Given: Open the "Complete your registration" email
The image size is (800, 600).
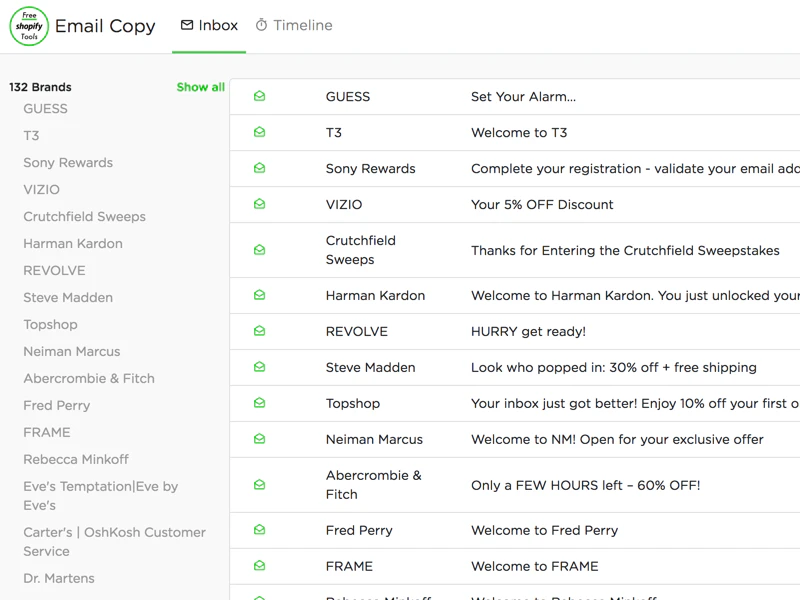Looking at the screenshot, I should point(635,169).
